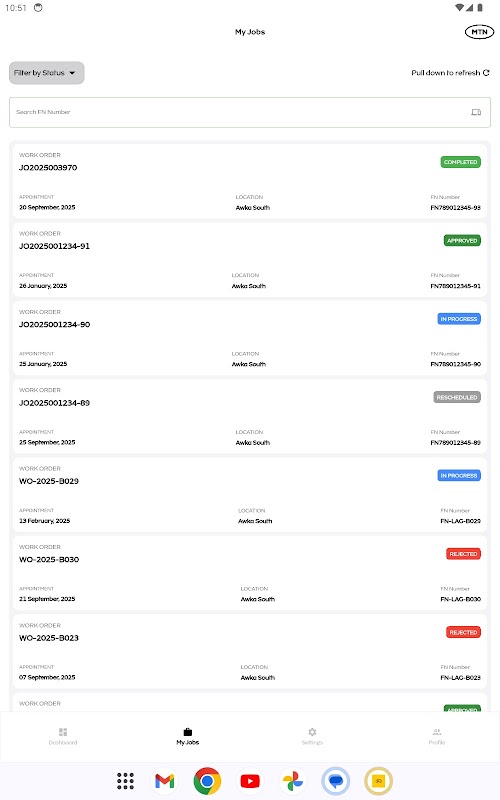Select the My Jobs briefcase icon
The height and width of the screenshot is (800, 500).
pyautogui.click(x=188, y=732)
